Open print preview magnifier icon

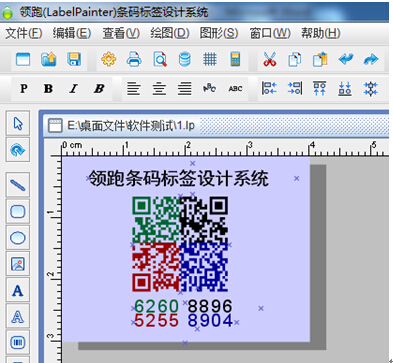(x=160, y=60)
